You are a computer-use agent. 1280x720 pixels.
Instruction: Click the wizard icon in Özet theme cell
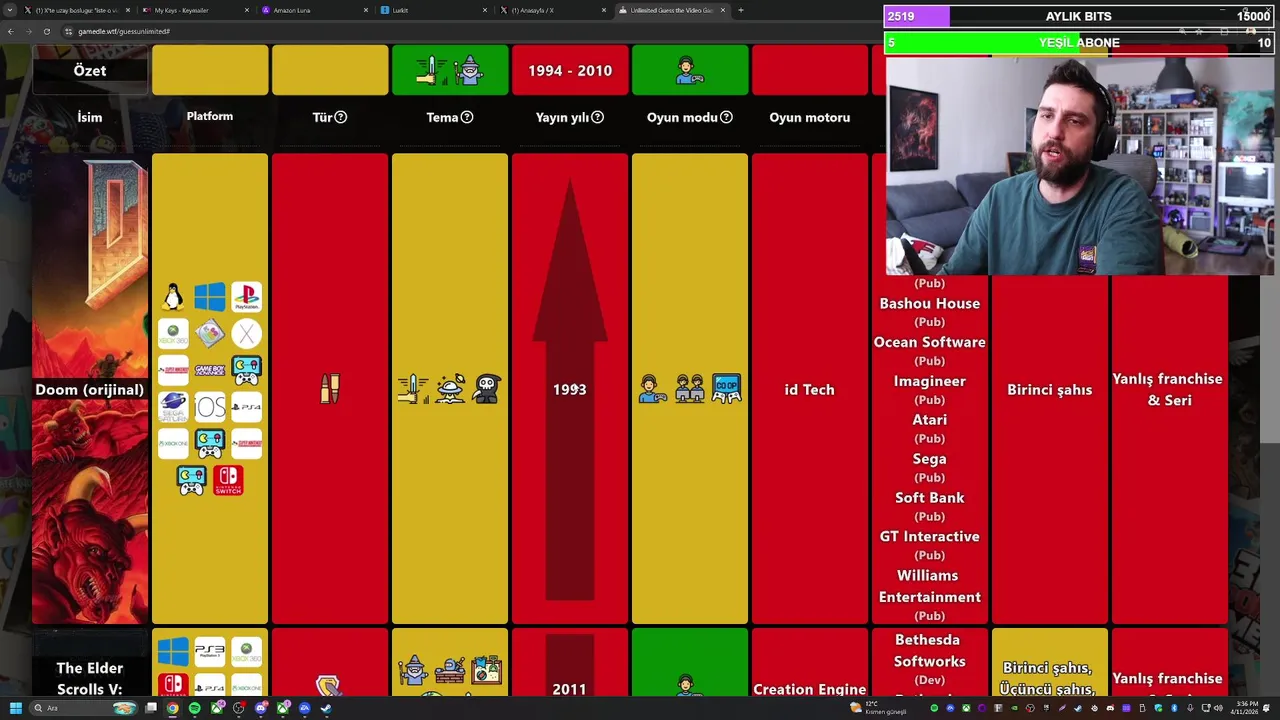(468, 70)
